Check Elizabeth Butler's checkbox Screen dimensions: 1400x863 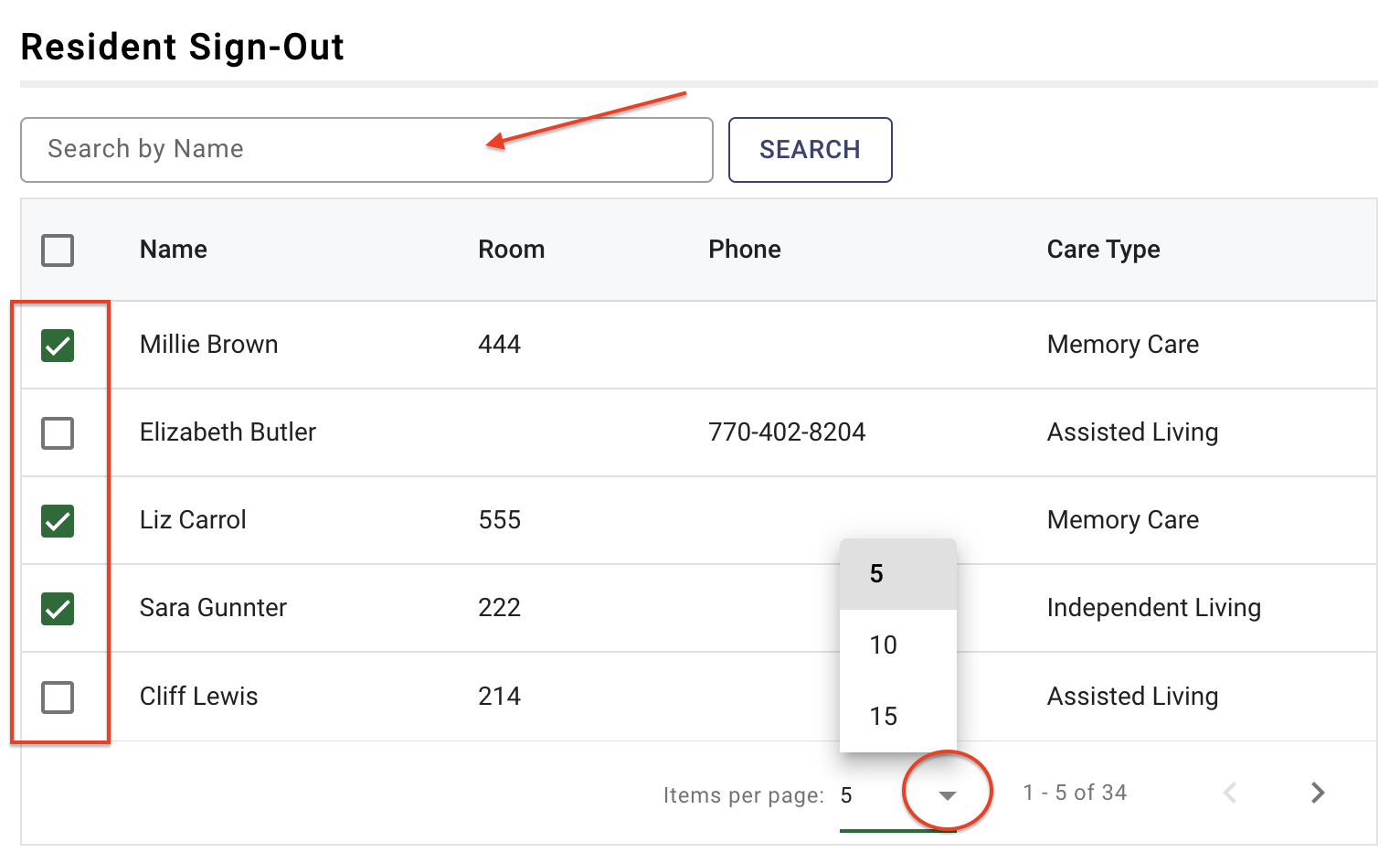(x=58, y=433)
